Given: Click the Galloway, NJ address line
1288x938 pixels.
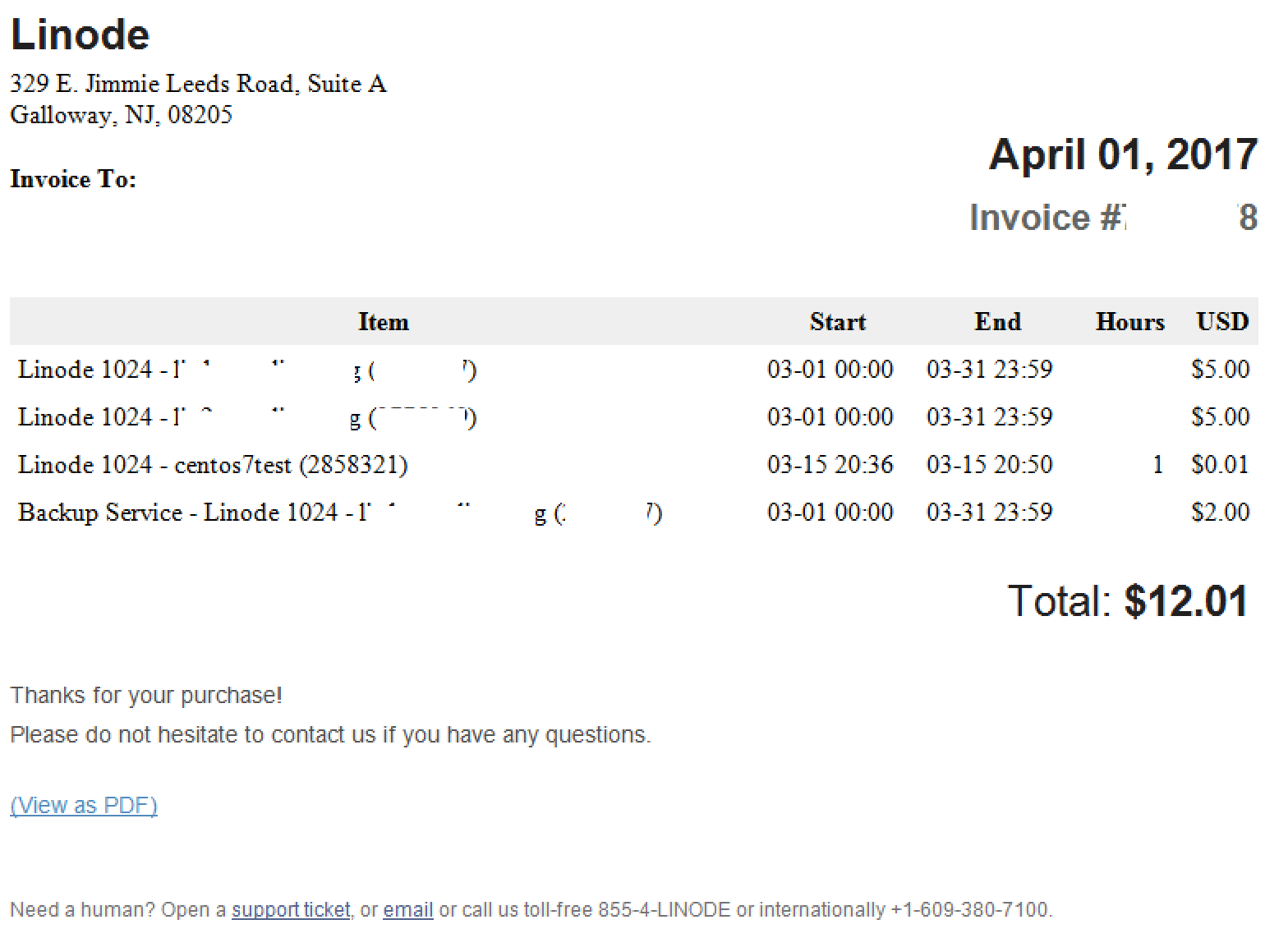Looking at the screenshot, I should point(121,114).
